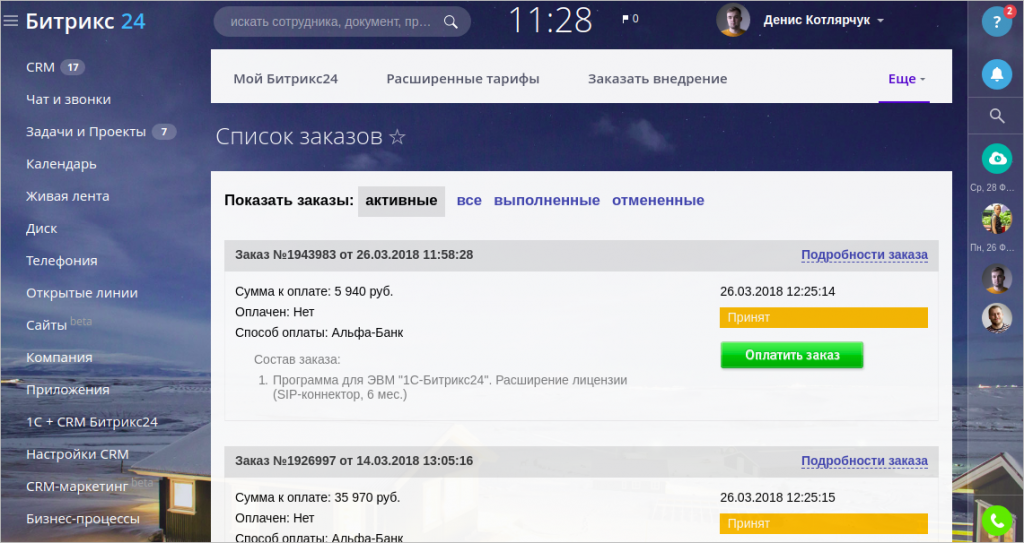Open Компания in left menu

[x=59, y=357]
